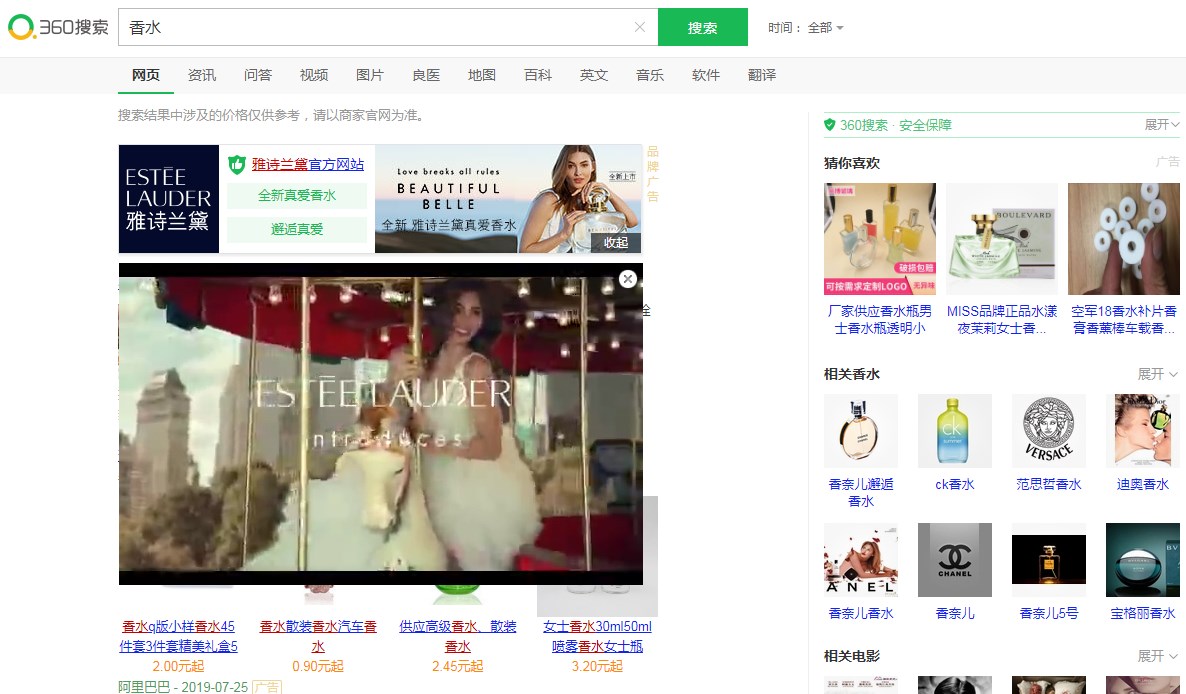
Task: Select the 网页 tab
Action: point(146,75)
